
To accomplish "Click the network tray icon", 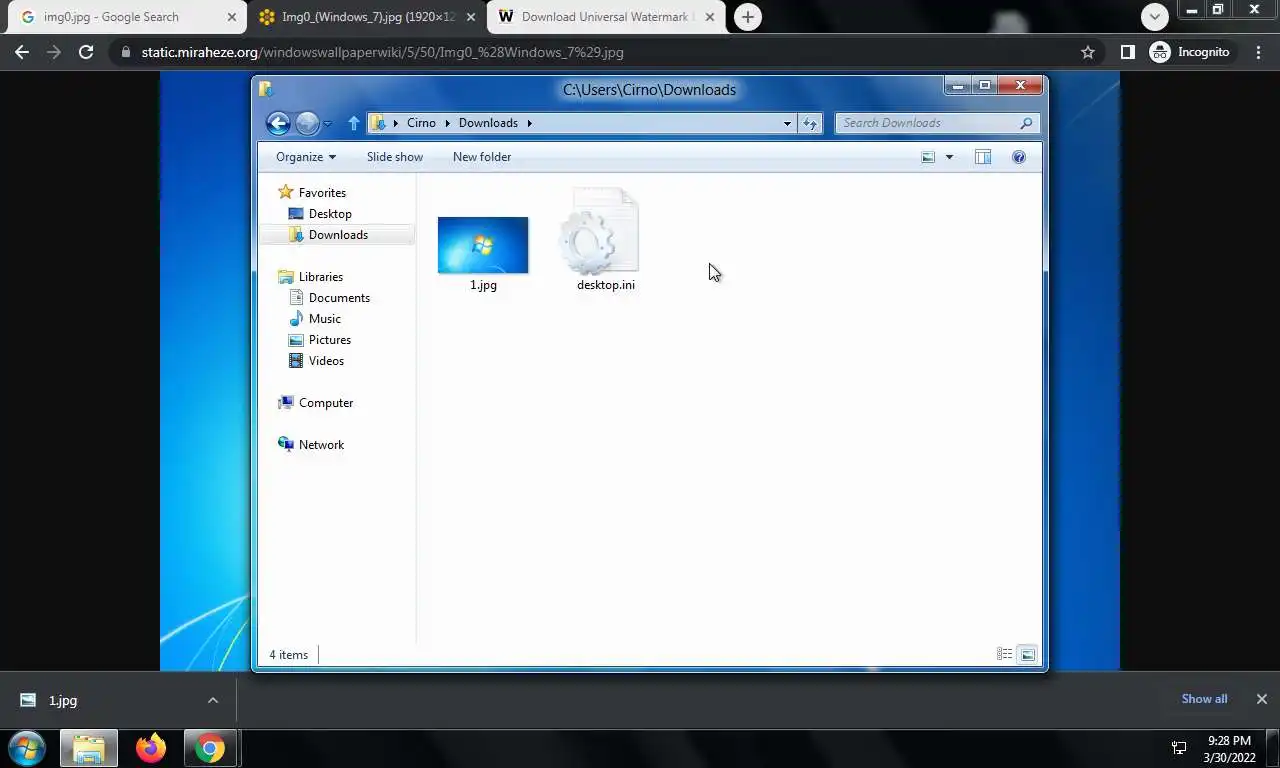I will coord(1179,748).
